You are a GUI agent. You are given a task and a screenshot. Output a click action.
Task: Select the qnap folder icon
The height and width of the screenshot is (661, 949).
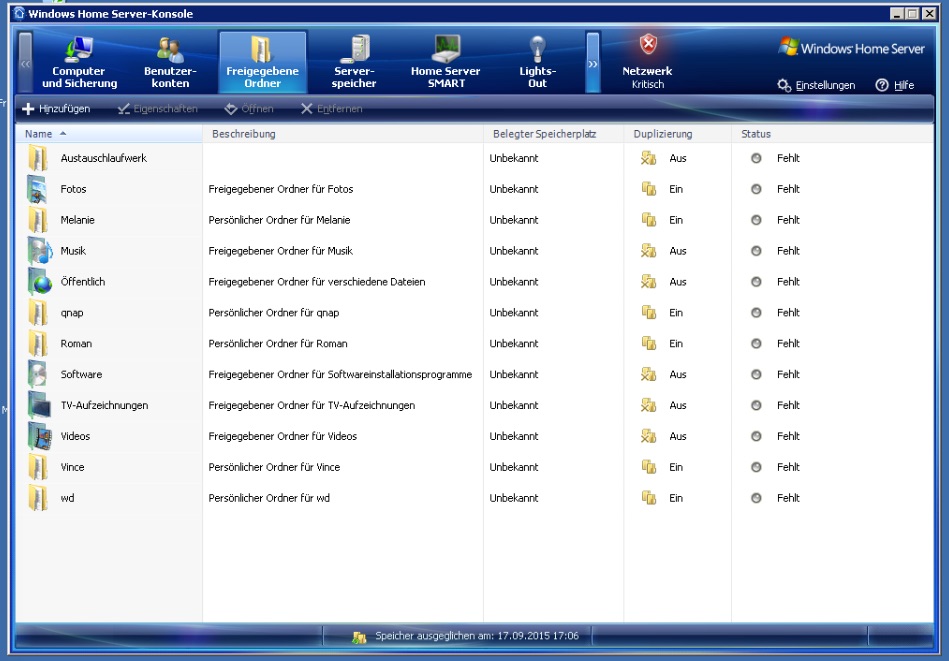(x=38, y=312)
